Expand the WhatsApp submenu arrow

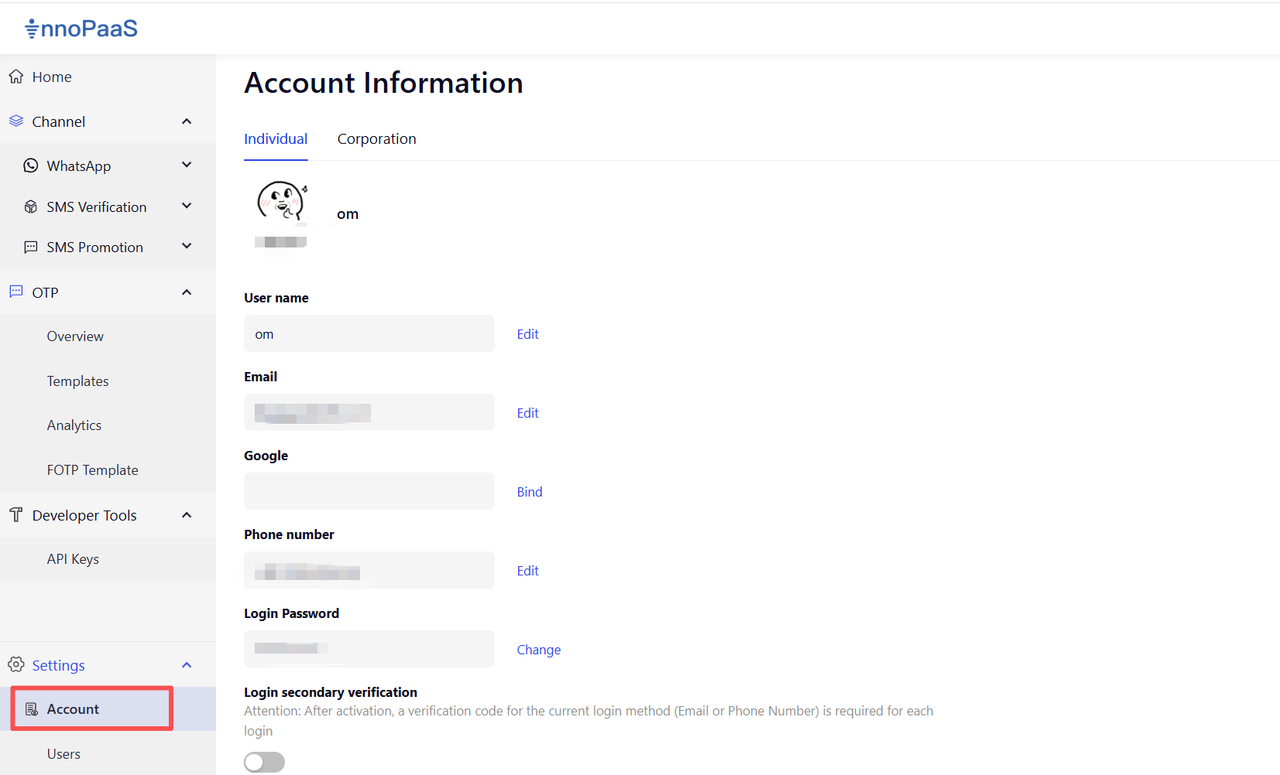pyautogui.click(x=186, y=166)
